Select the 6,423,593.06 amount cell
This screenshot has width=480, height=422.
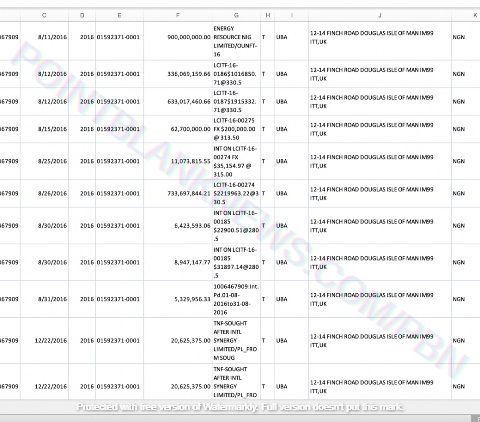click(178, 226)
